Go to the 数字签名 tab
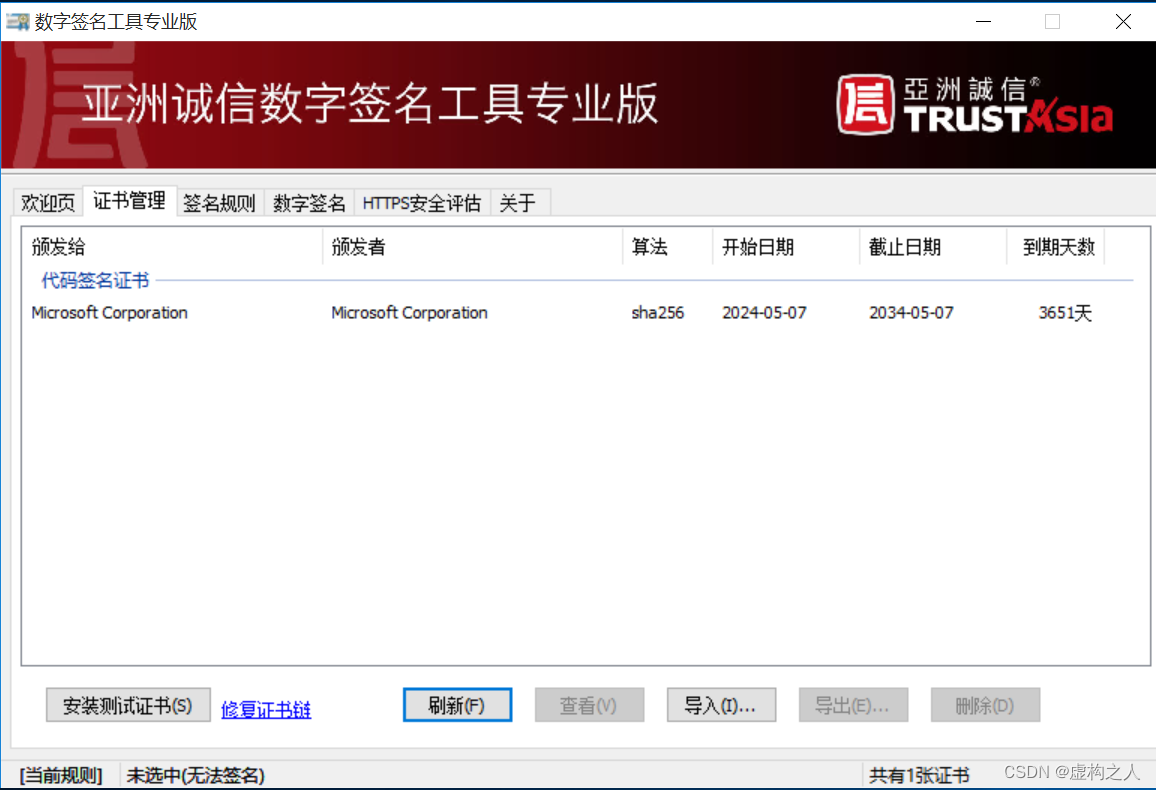 [309, 203]
